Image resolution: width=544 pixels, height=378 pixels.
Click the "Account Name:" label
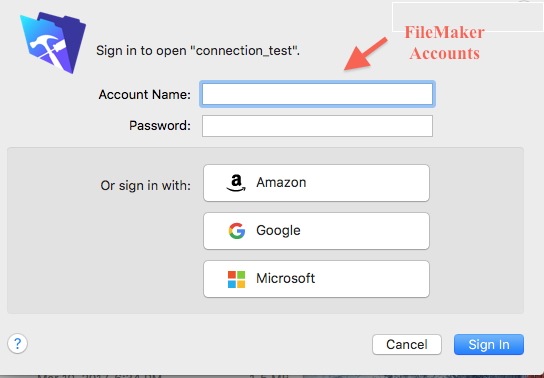click(145, 95)
